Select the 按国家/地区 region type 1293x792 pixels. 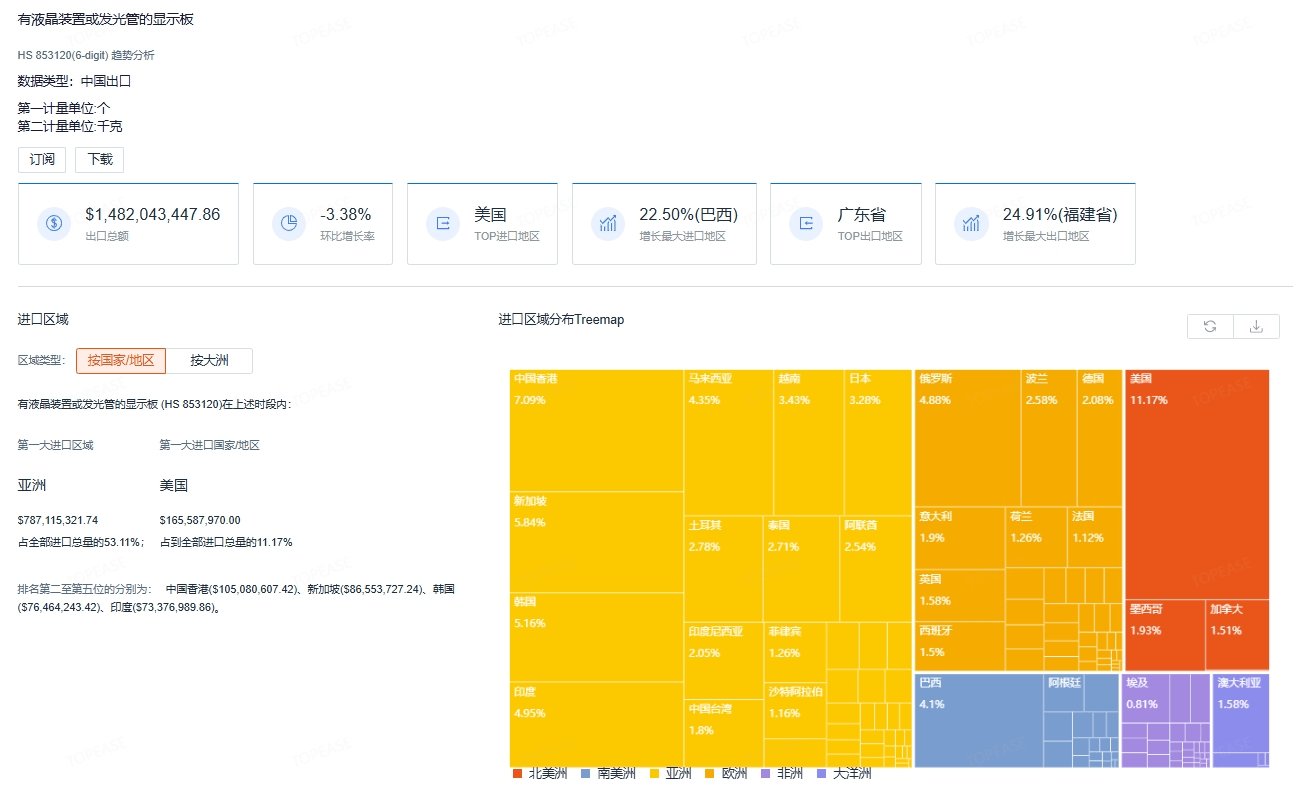tap(121, 361)
